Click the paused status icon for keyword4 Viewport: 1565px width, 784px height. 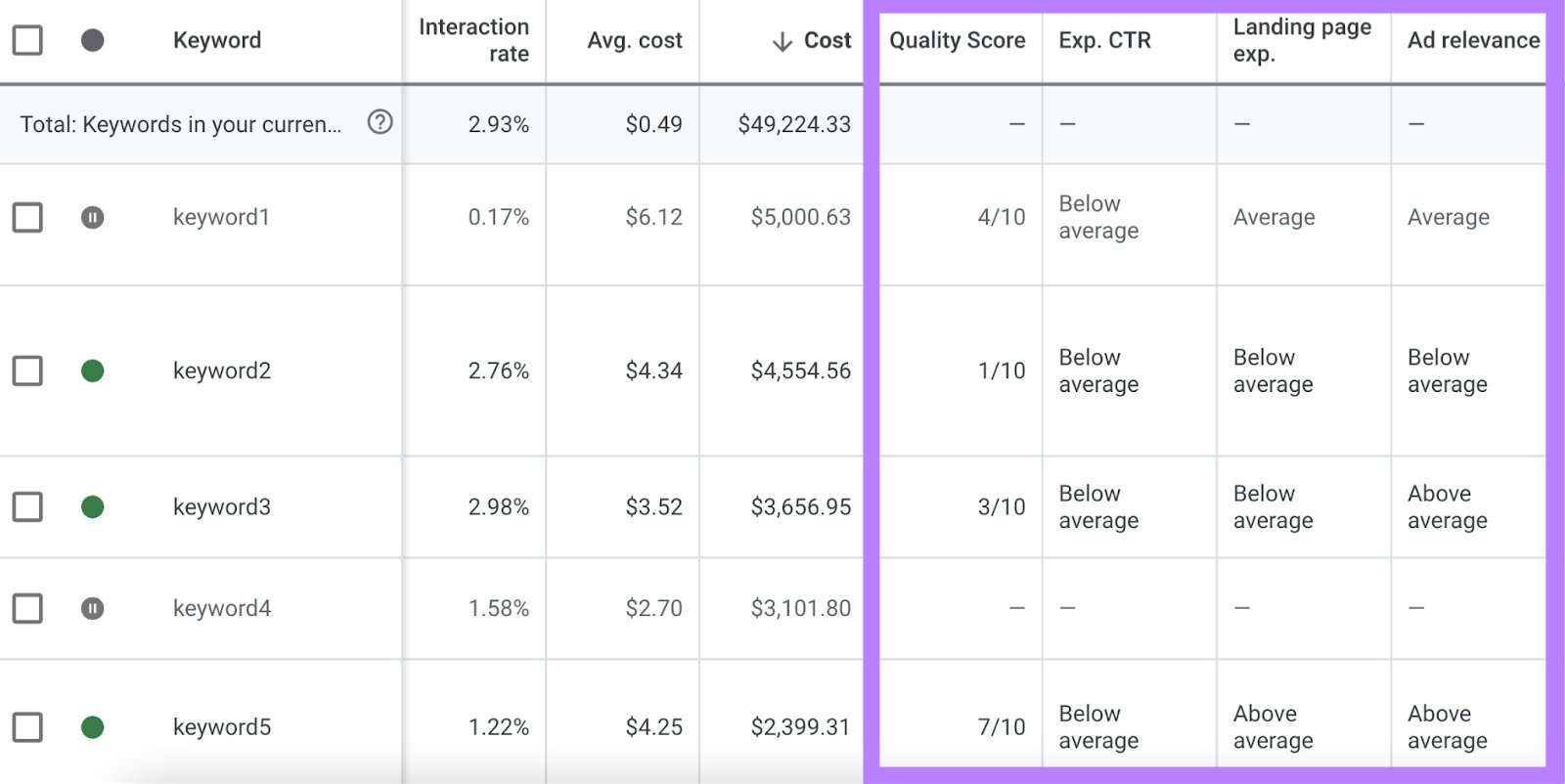[x=93, y=608]
